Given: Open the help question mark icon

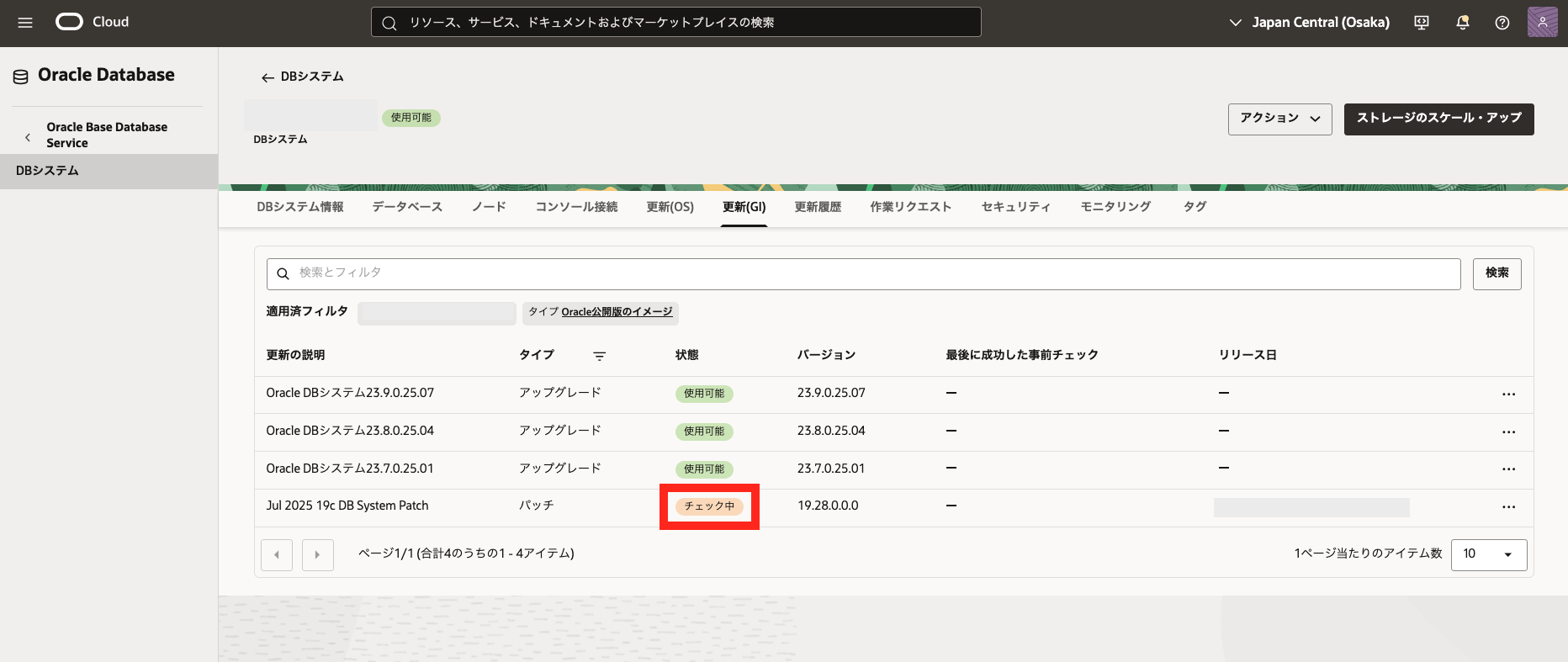Looking at the screenshot, I should (x=1502, y=23).
